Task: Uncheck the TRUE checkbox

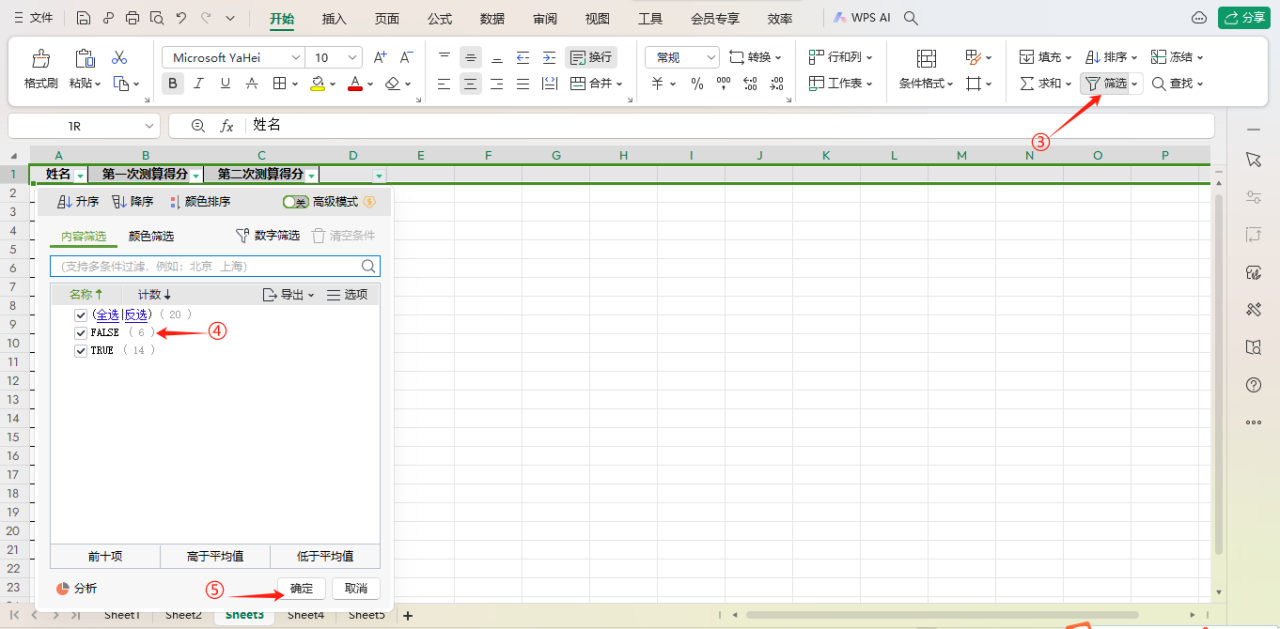Action: pyautogui.click(x=81, y=351)
